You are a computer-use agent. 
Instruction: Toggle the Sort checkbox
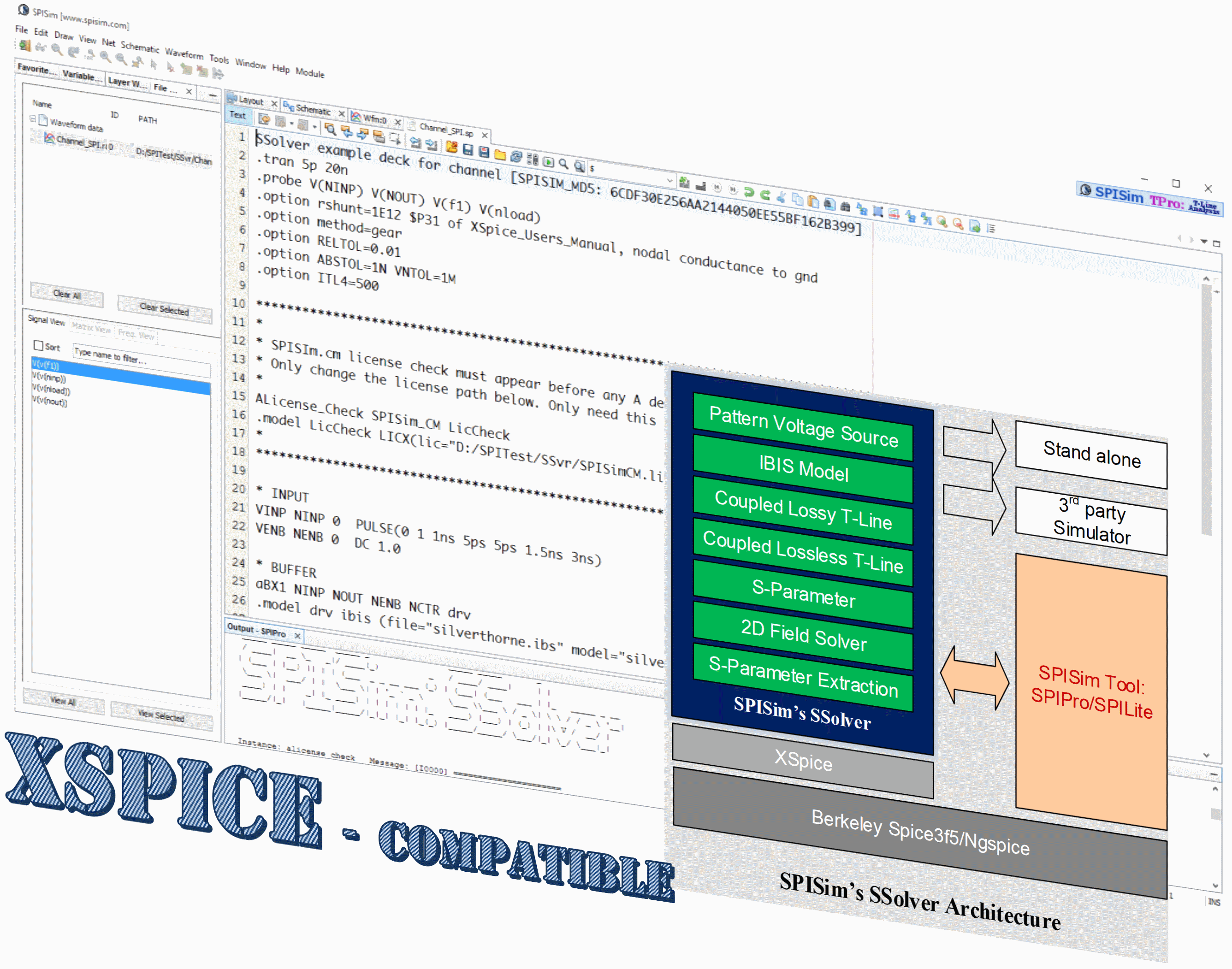[x=39, y=345]
